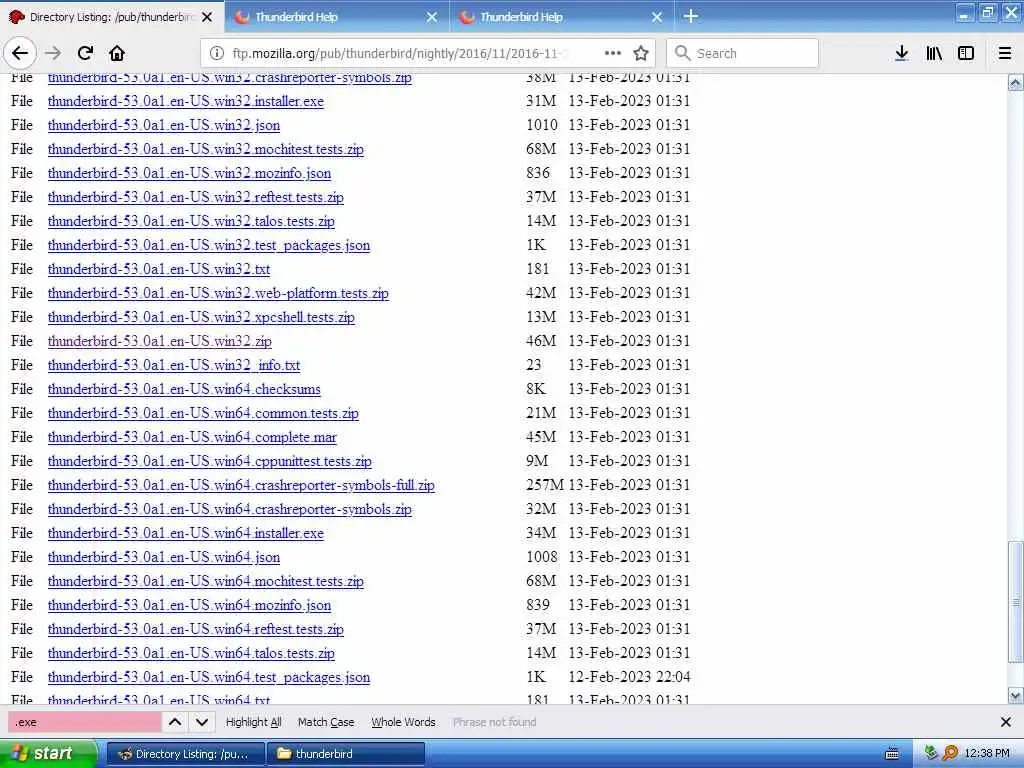
Task: Open the Library menu
Action: (934, 53)
